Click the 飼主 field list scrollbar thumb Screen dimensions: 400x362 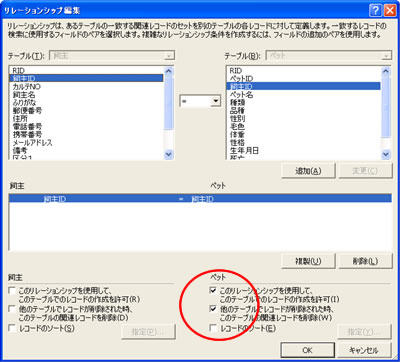[x=169, y=102]
